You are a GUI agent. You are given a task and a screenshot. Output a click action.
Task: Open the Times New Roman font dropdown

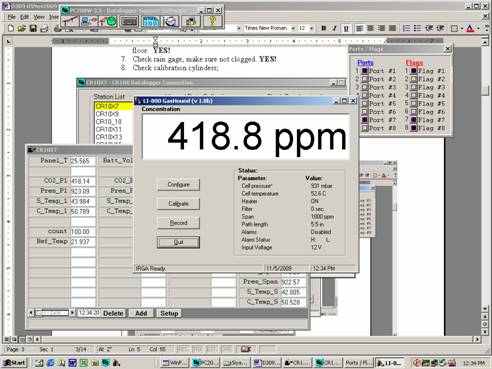(293, 29)
